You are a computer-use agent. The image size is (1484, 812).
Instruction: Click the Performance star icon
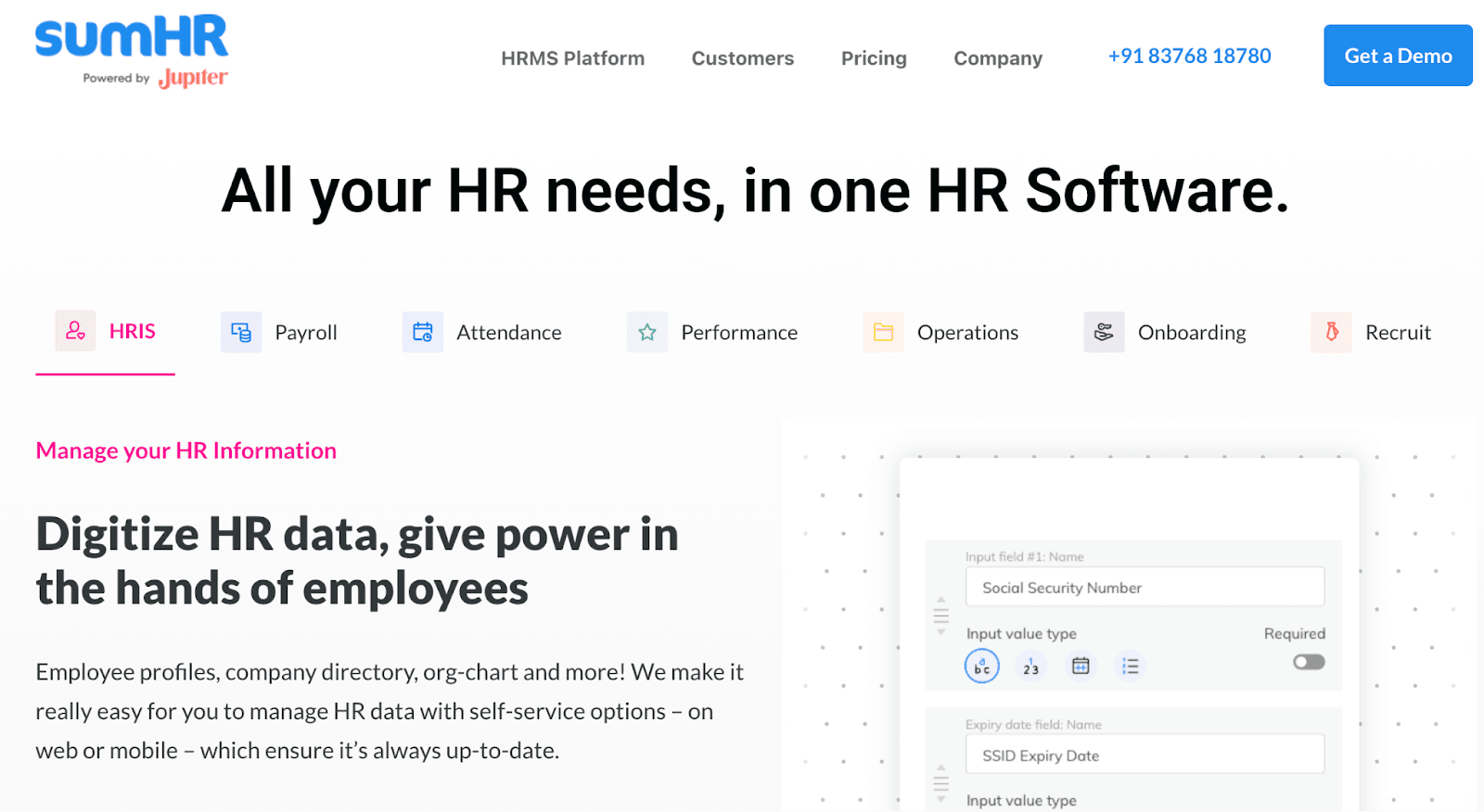tap(647, 332)
